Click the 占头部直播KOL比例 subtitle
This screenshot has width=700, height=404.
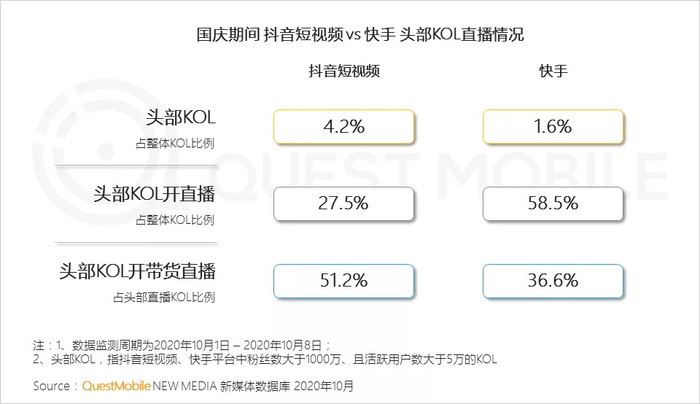tap(164, 297)
